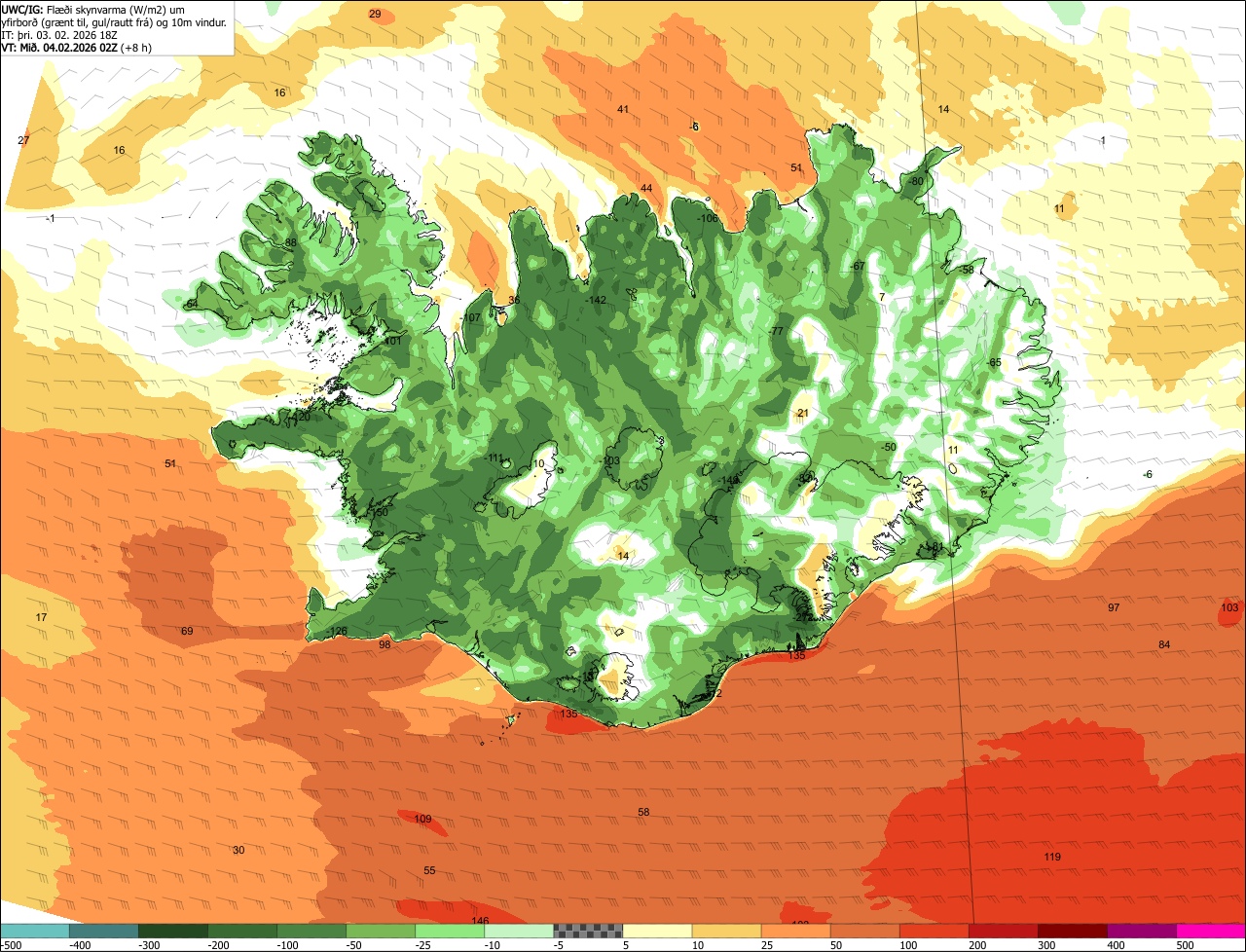The width and height of the screenshot is (1246, 952).
Task: Click the '-142' value on the map
Action: click(597, 300)
